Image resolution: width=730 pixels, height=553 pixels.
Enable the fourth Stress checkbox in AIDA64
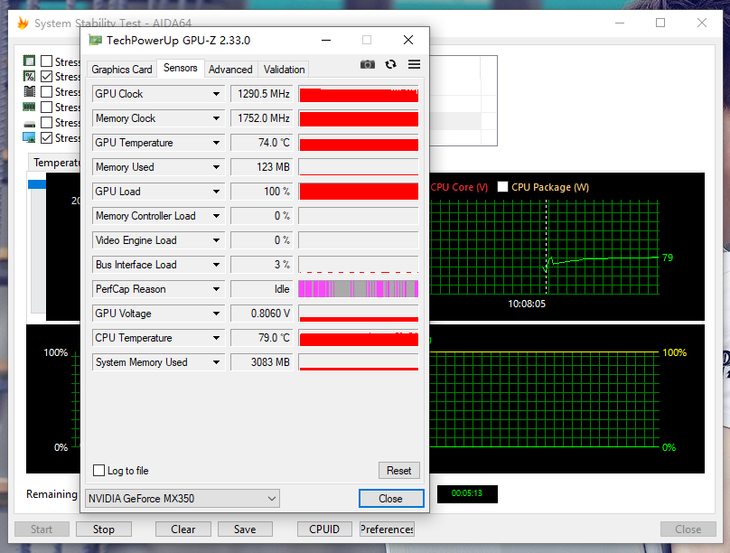[46, 107]
